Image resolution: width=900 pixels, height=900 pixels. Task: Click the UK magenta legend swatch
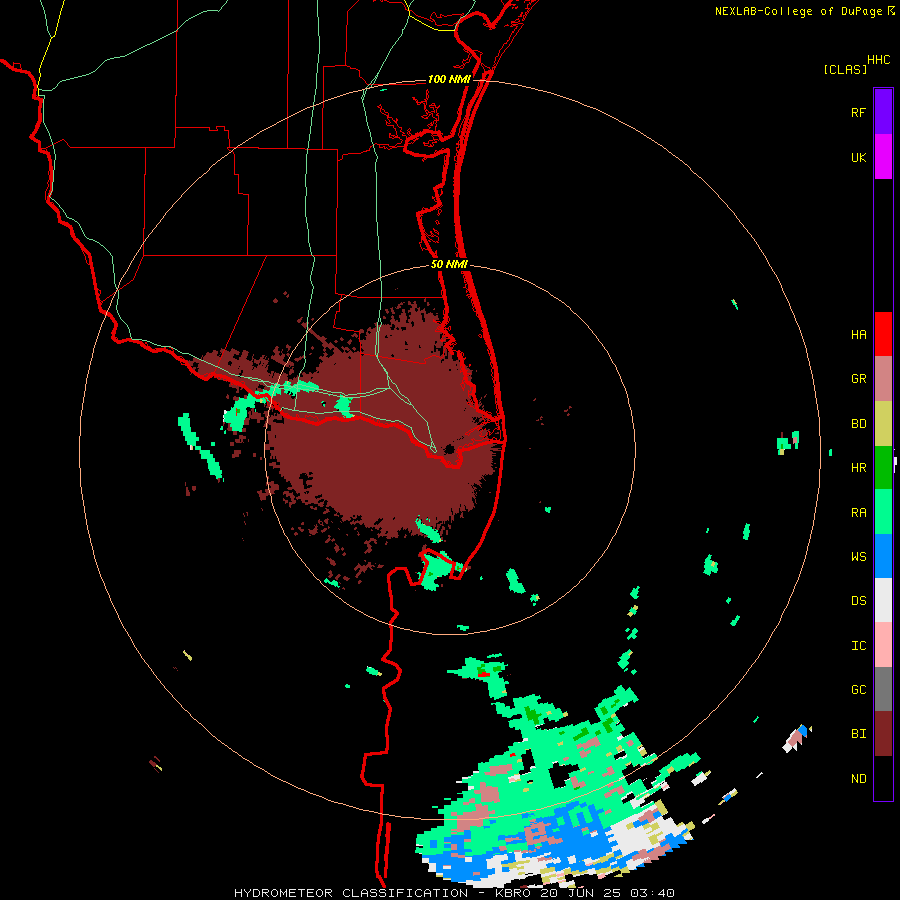tap(883, 157)
